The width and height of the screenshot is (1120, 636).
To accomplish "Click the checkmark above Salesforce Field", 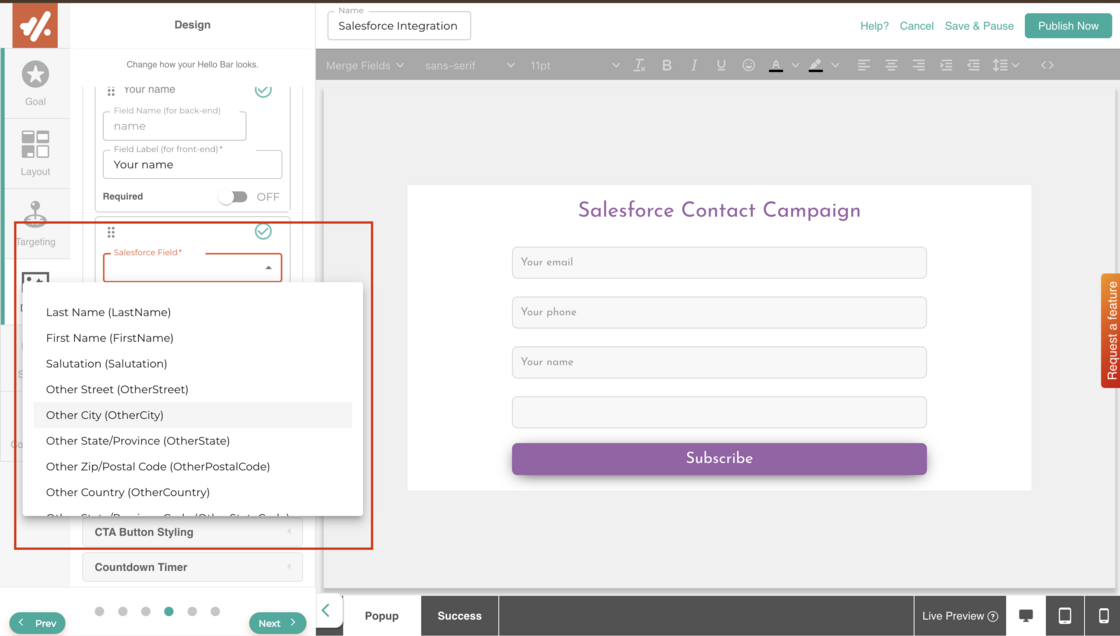I will pos(263,231).
